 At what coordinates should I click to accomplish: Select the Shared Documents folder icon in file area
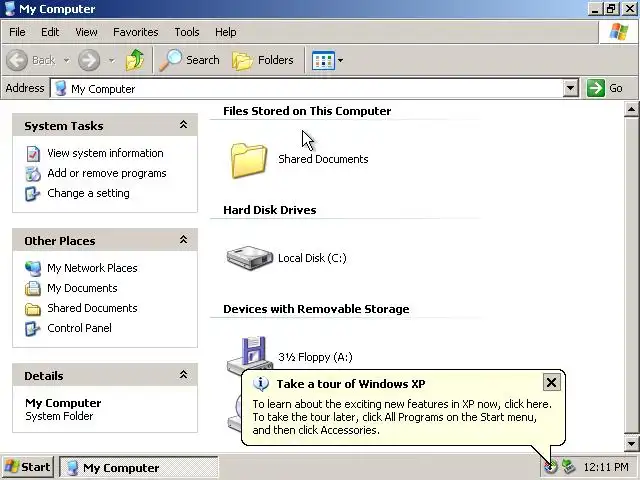click(x=249, y=160)
